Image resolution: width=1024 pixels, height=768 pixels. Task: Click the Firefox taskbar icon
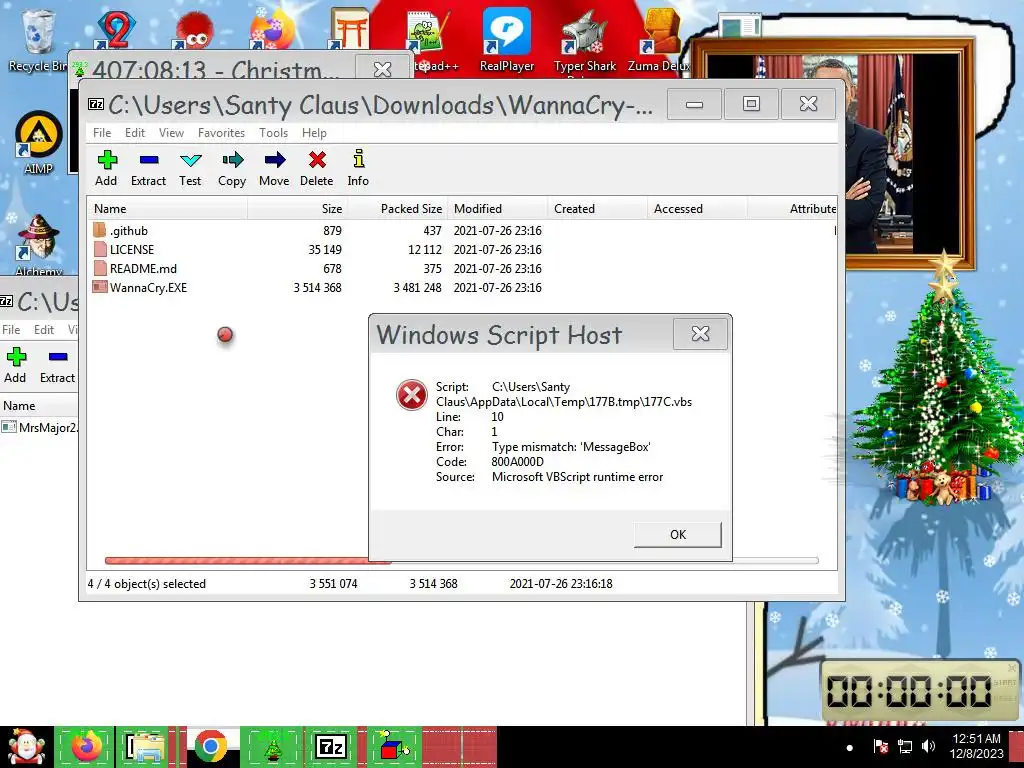[x=86, y=747]
